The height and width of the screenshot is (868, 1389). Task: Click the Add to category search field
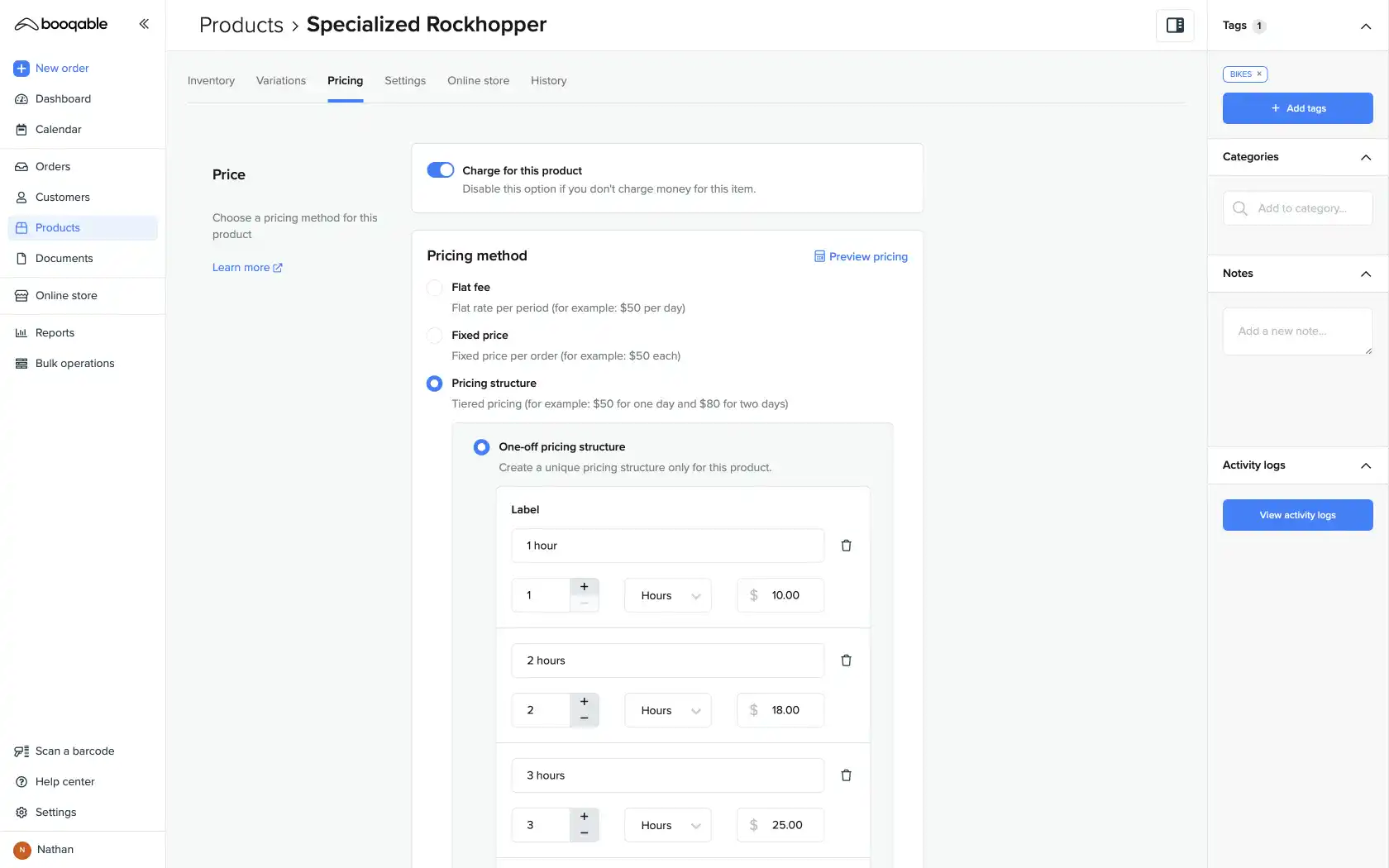click(1297, 208)
